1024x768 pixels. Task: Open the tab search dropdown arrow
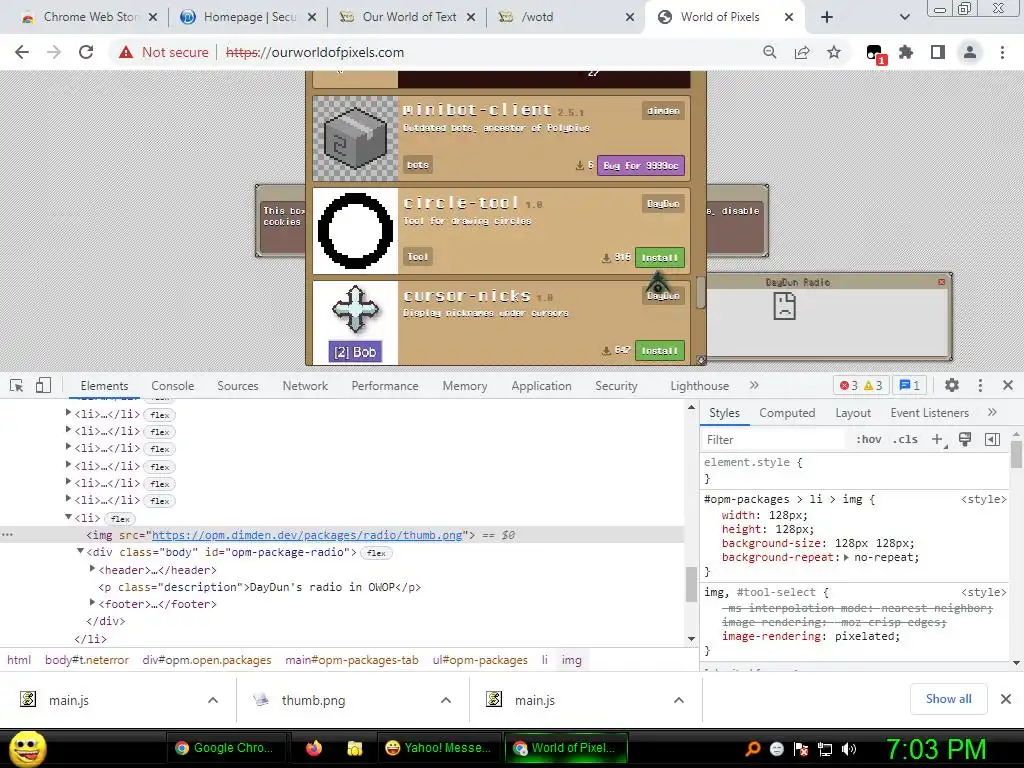coord(904,17)
